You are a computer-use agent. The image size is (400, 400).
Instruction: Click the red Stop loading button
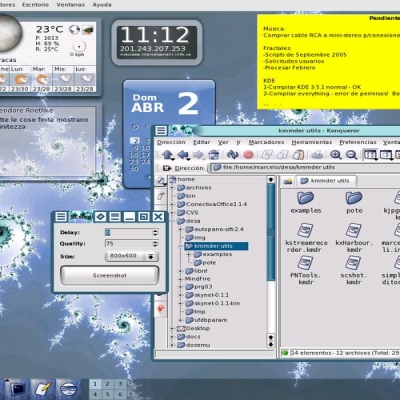point(248,155)
